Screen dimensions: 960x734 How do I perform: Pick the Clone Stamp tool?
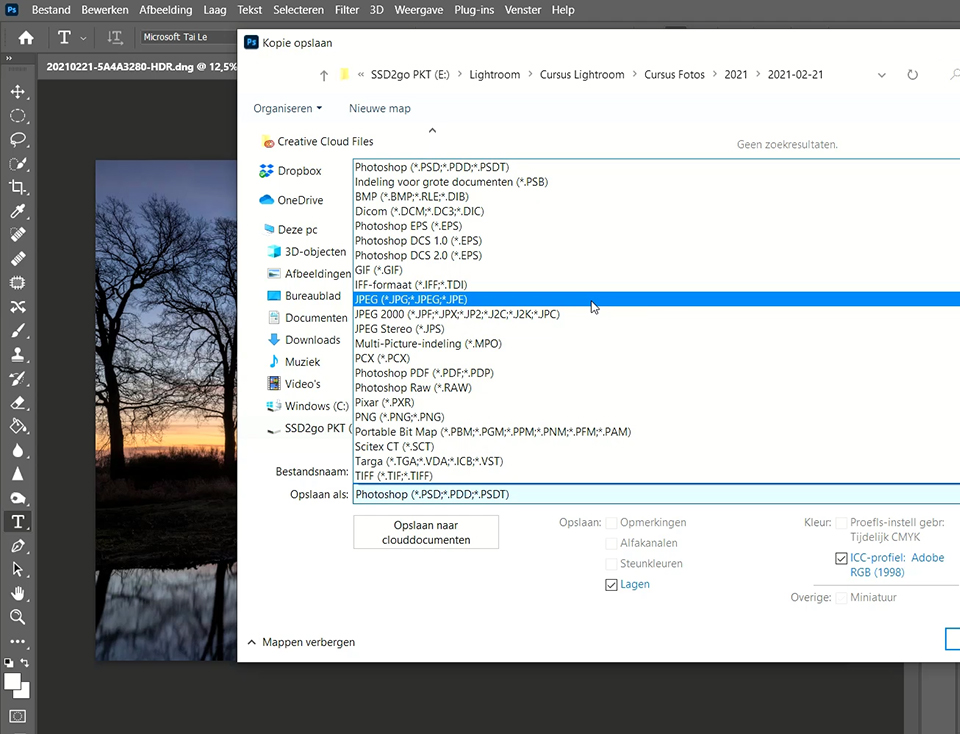tap(18, 354)
